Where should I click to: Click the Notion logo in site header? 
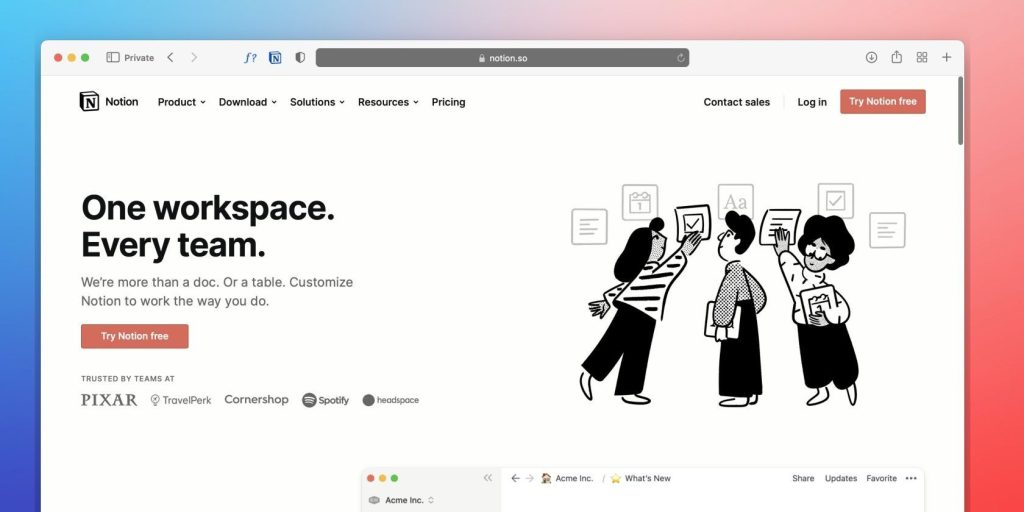coord(109,101)
